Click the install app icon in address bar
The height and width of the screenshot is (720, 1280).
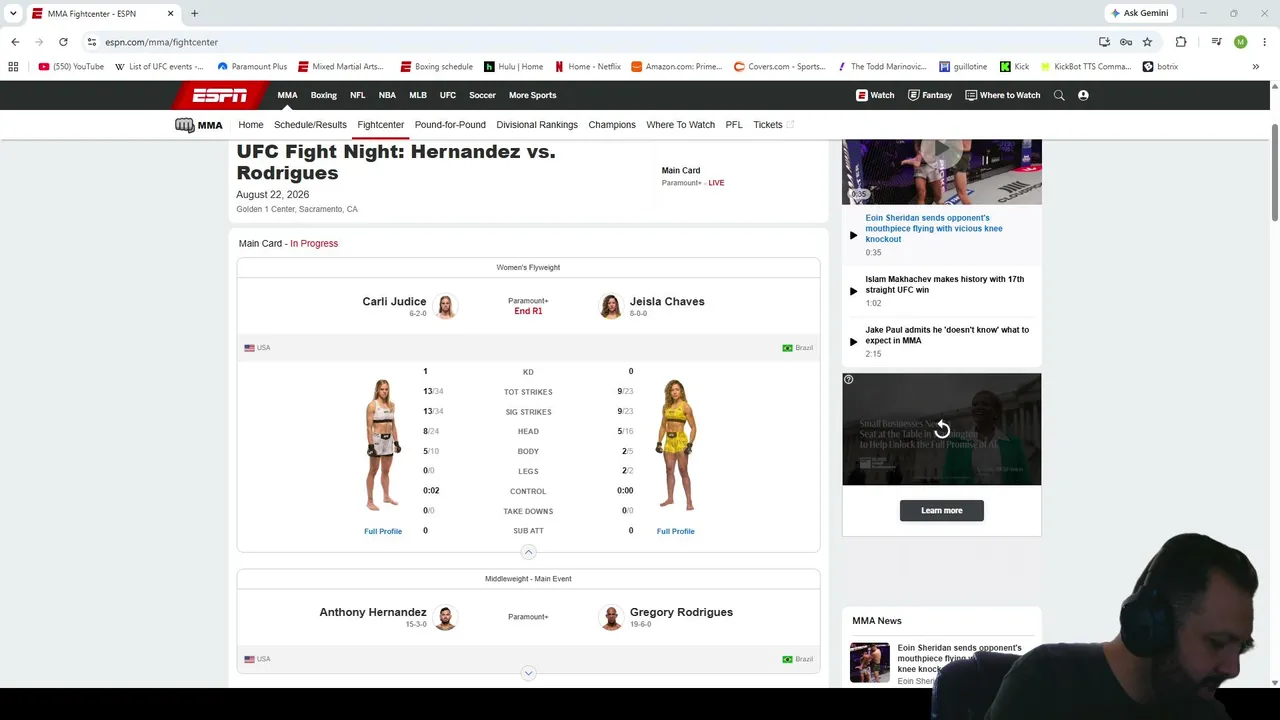[1104, 42]
